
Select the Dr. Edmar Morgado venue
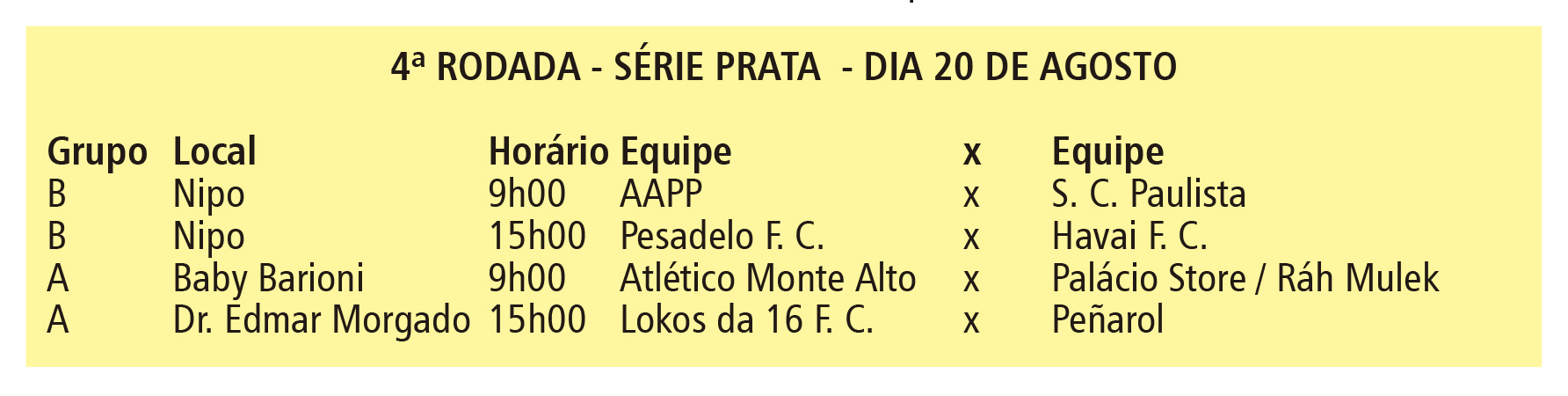(x=322, y=320)
